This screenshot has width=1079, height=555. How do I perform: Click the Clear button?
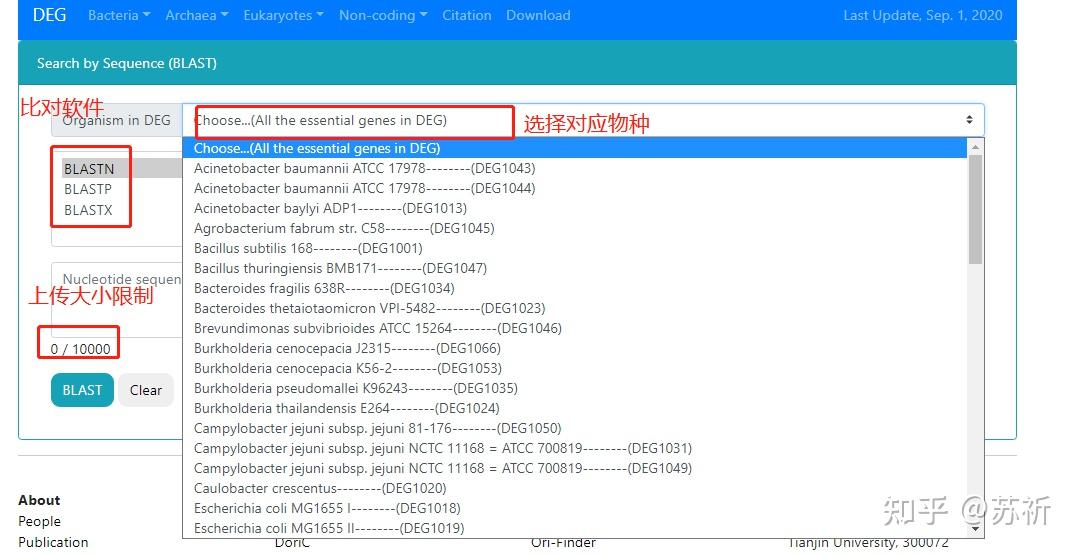click(146, 390)
